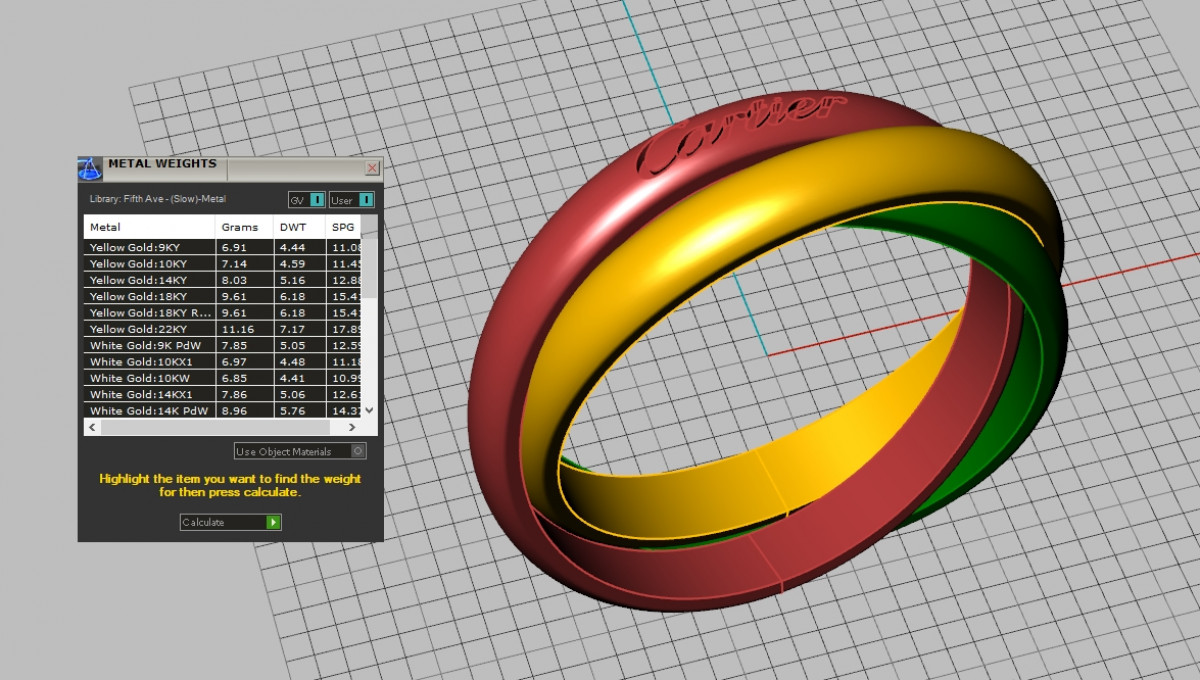The image size is (1200, 680).
Task: Click the green arrow on Calculate
Action: click(273, 522)
